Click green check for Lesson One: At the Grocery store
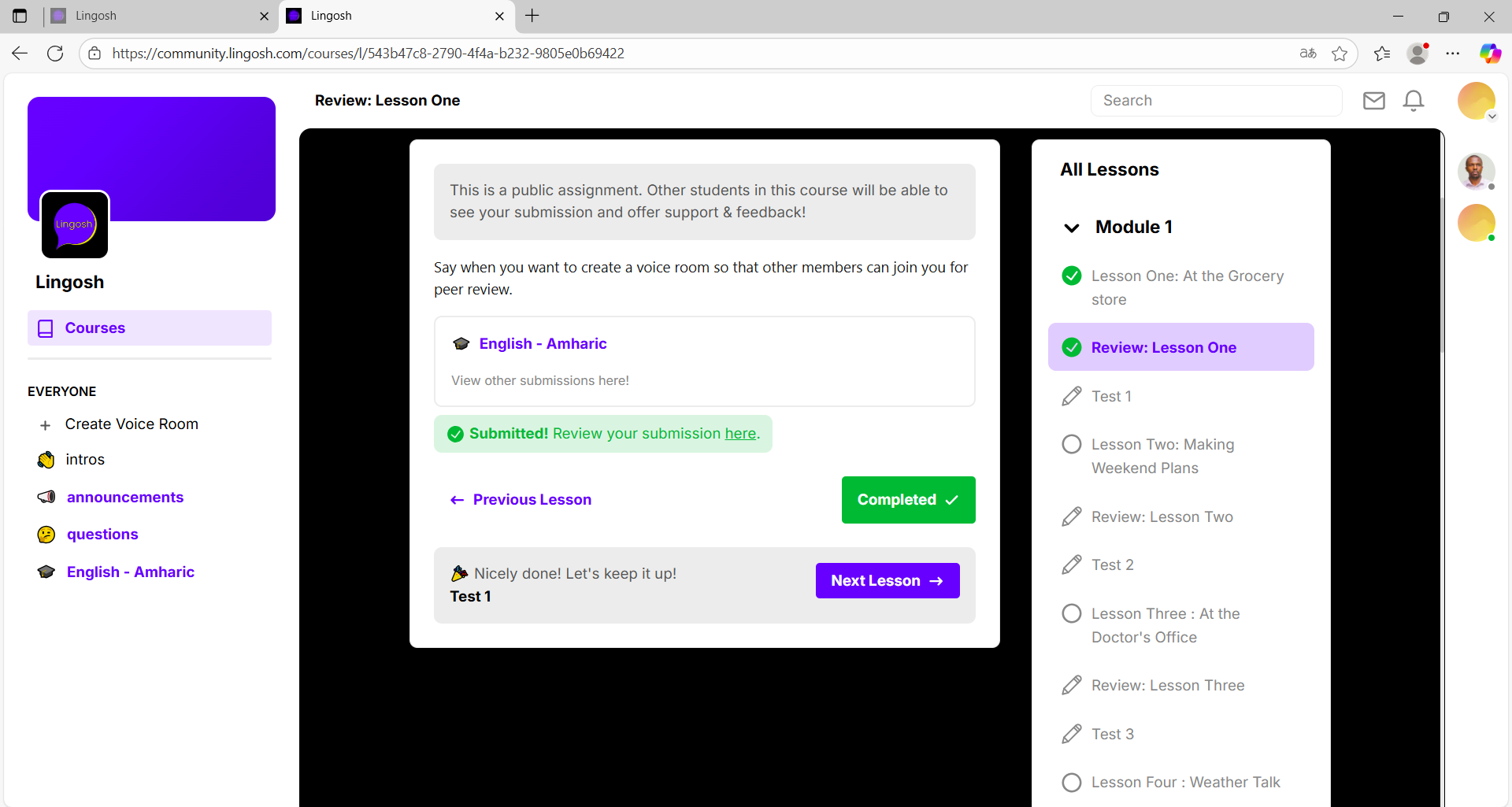Screen dimensions: 1512x807 tap(1072, 276)
